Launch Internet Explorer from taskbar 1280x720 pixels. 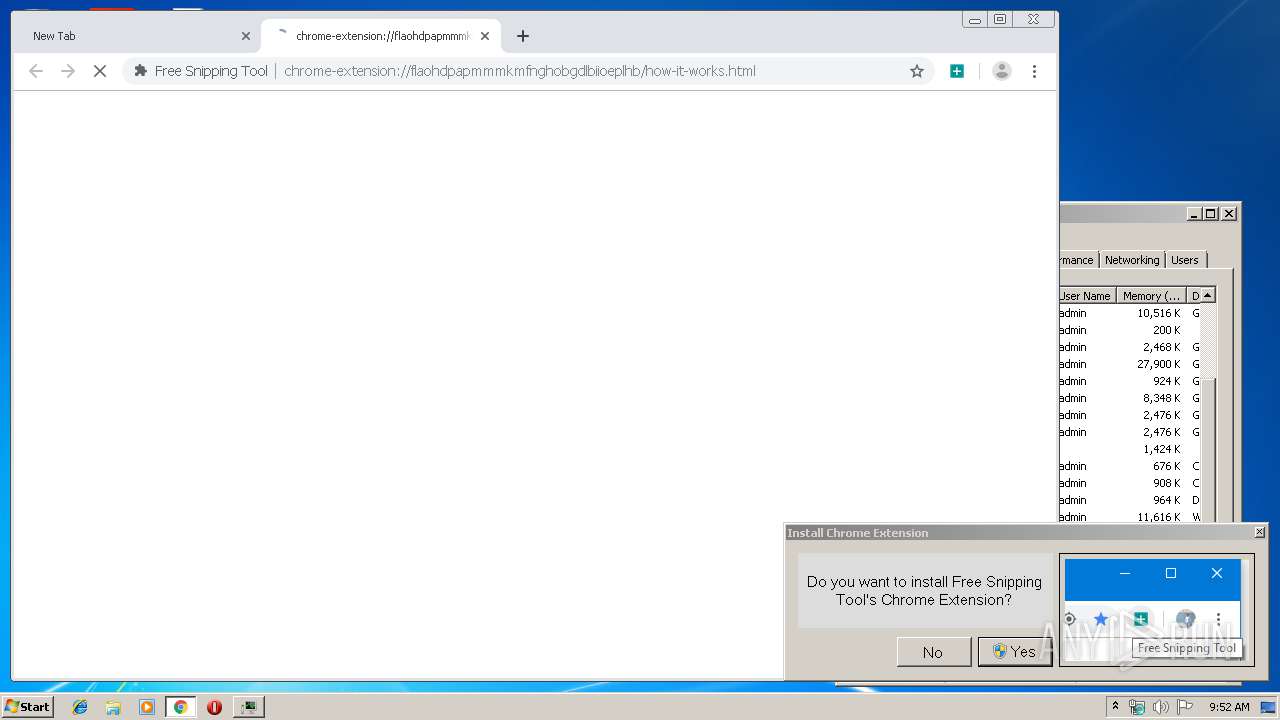(80, 707)
